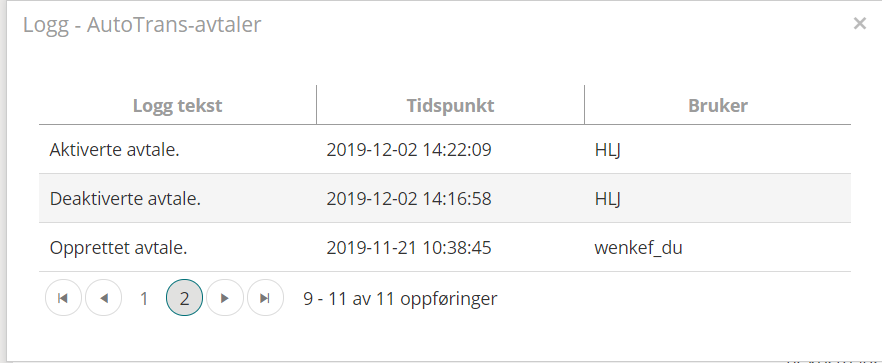The image size is (882, 363).
Task: Click the 9 - 11 av 11 oppføringer label
Action: point(400,298)
